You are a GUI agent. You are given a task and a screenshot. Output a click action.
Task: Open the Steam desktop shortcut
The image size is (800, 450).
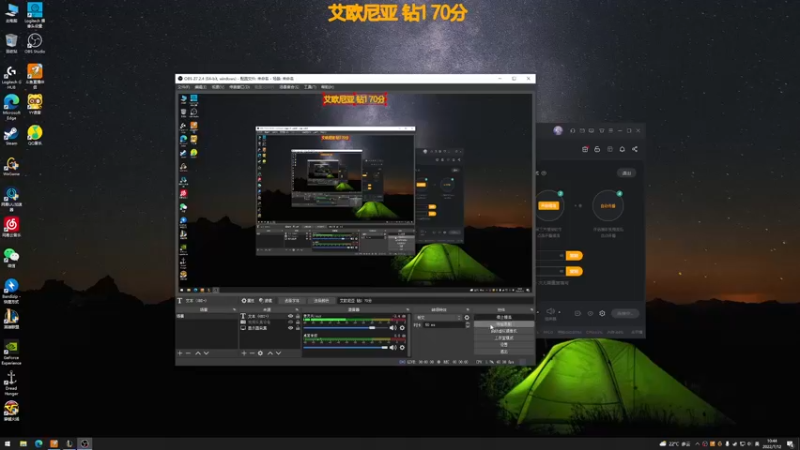coord(11,136)
